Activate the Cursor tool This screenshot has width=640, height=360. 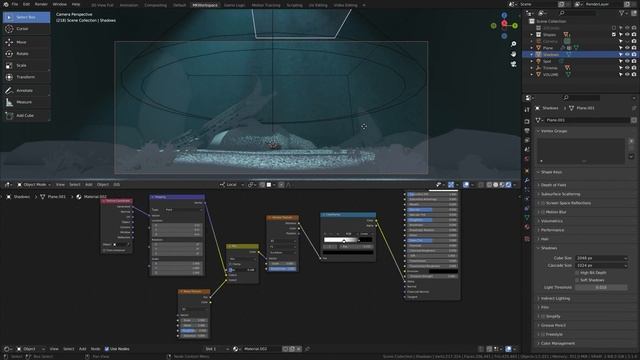click(x=27, y=29)
